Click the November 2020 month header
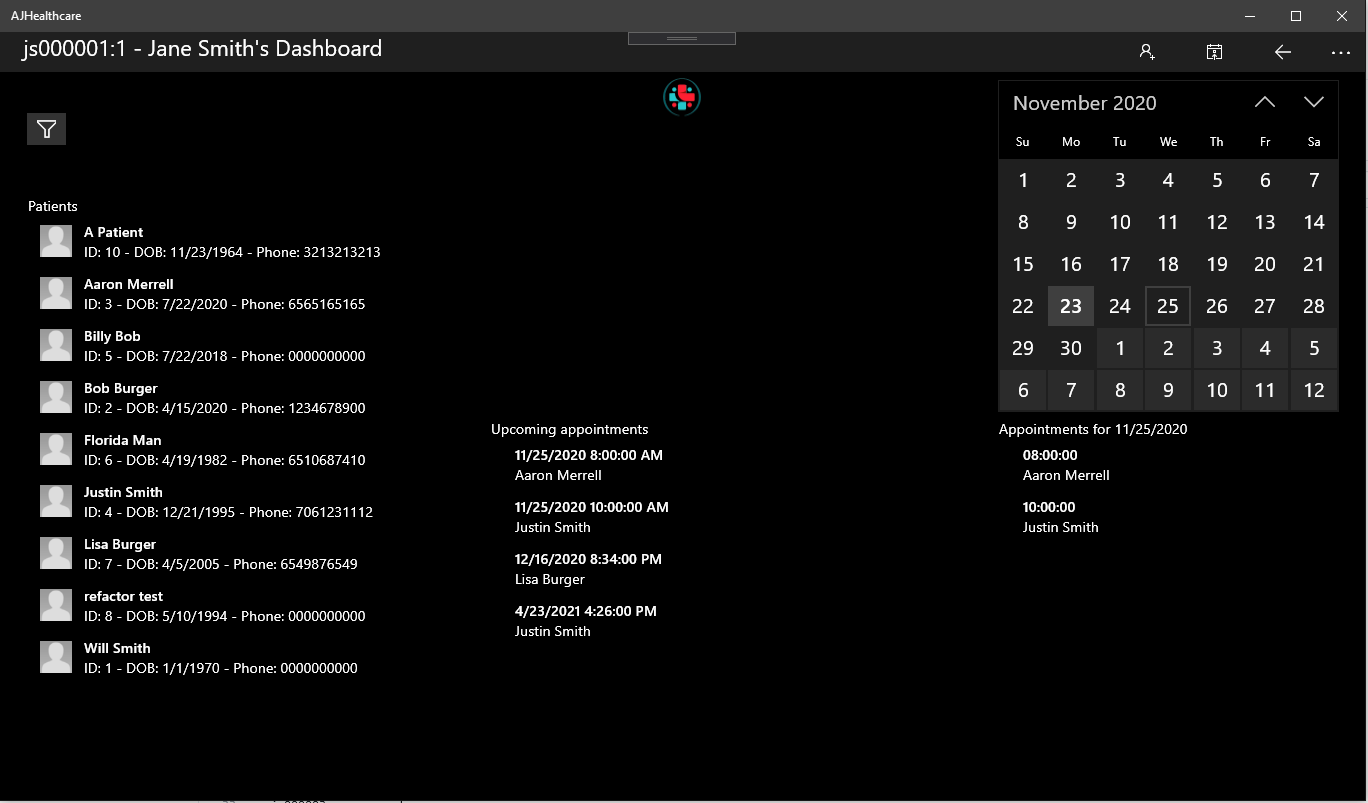Screen dimensions: 1368x803 tap(1084, 103)
